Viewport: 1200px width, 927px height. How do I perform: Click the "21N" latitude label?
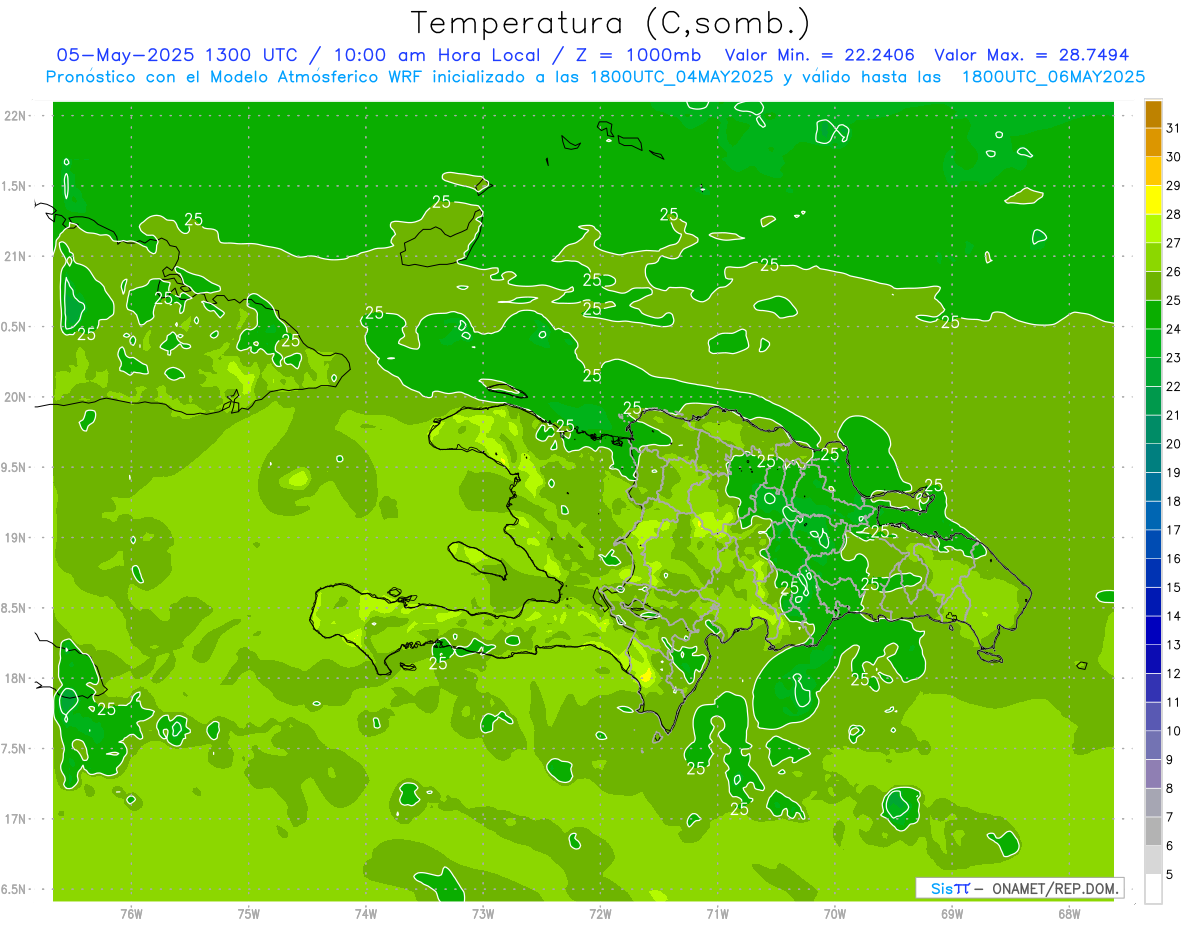(16, 256)
